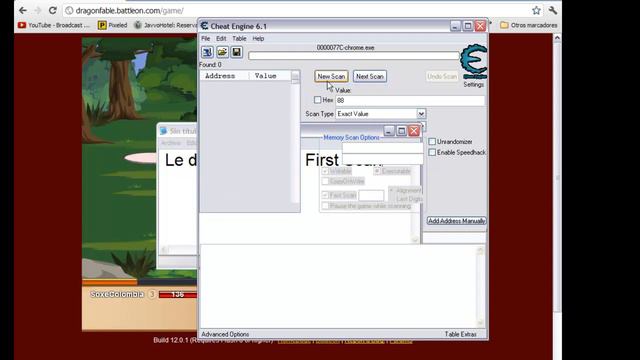The height and width of the screenshot is (360, 640).
Task: Click the save floppy disk icon
Action: 236,52
